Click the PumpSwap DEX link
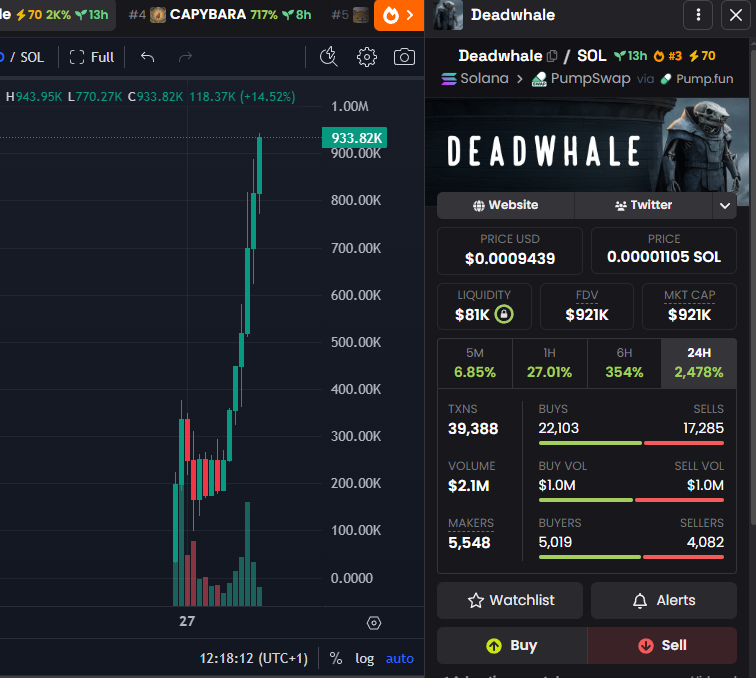 point(581,78)
